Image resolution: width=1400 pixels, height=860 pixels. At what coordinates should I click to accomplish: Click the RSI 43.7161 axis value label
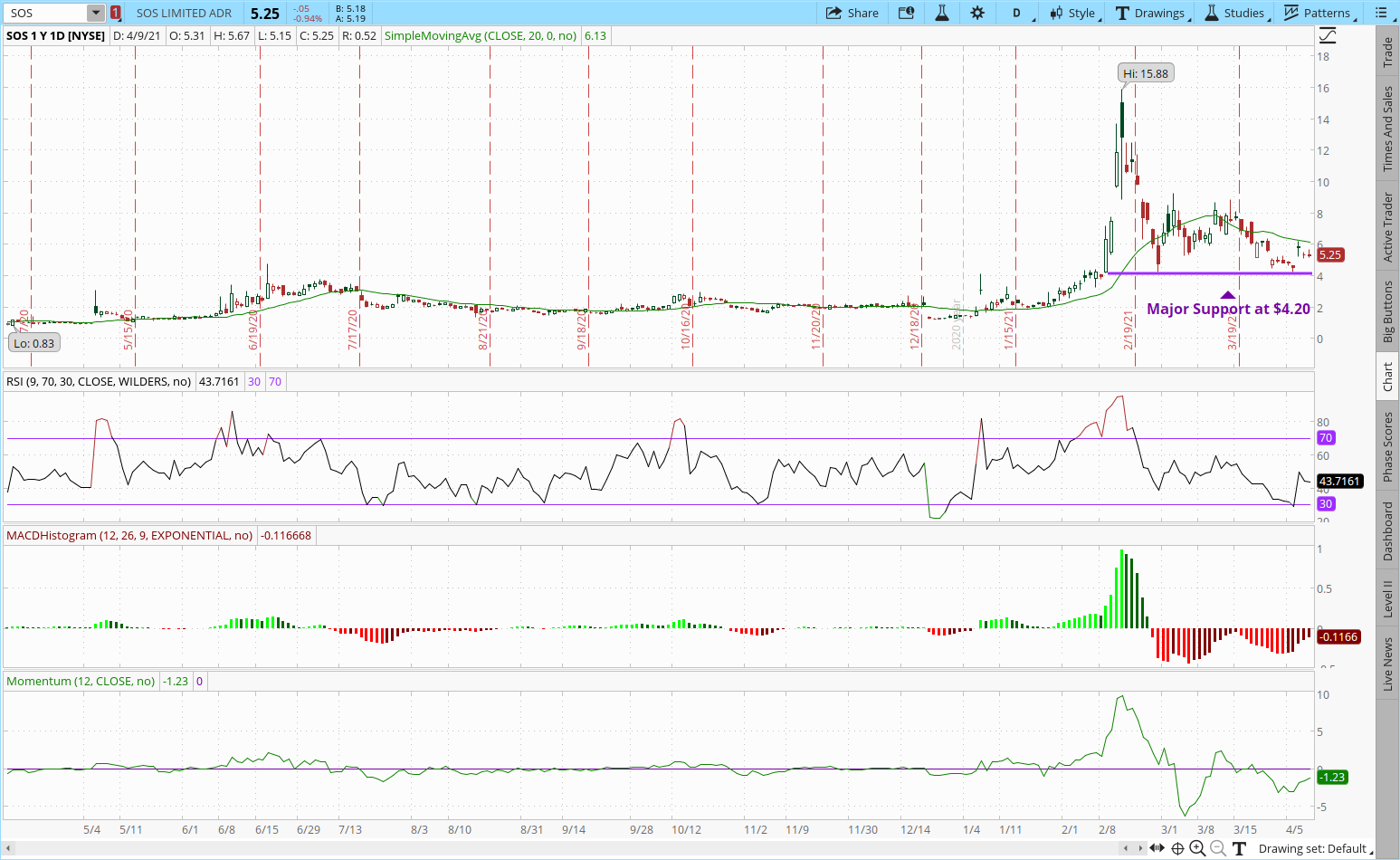[1339, 481]
